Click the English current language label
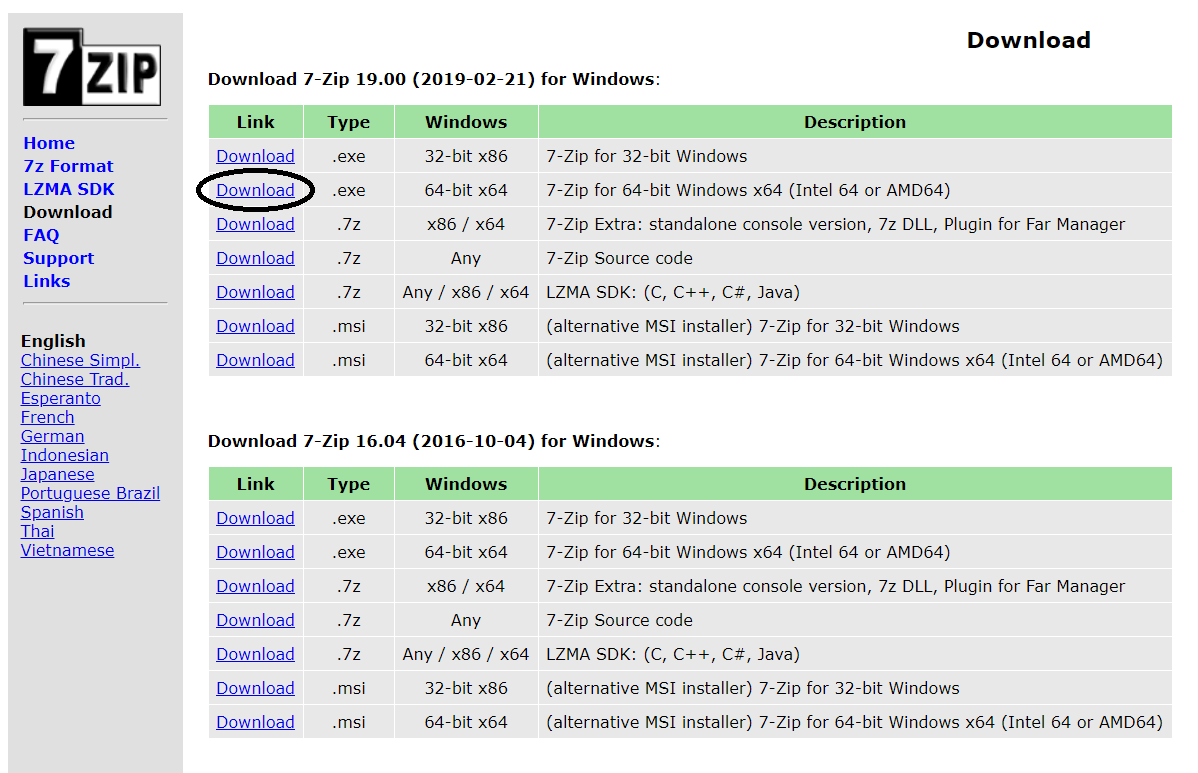This screenshot has width=1198, height=773. [x=53, y=341]
